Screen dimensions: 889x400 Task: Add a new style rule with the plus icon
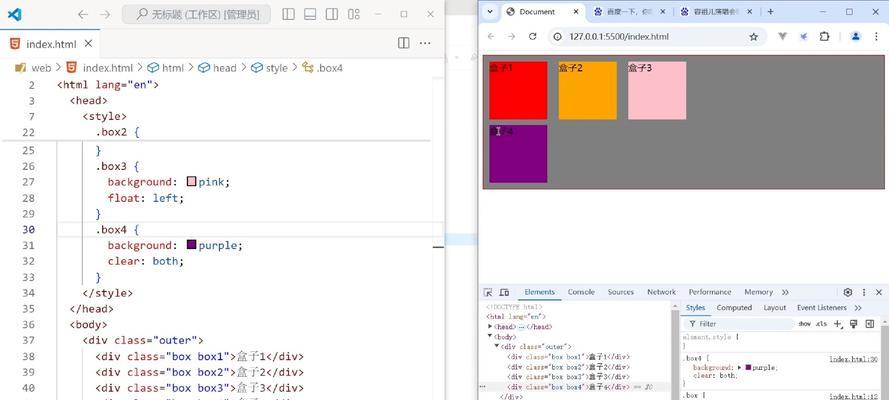838,324
